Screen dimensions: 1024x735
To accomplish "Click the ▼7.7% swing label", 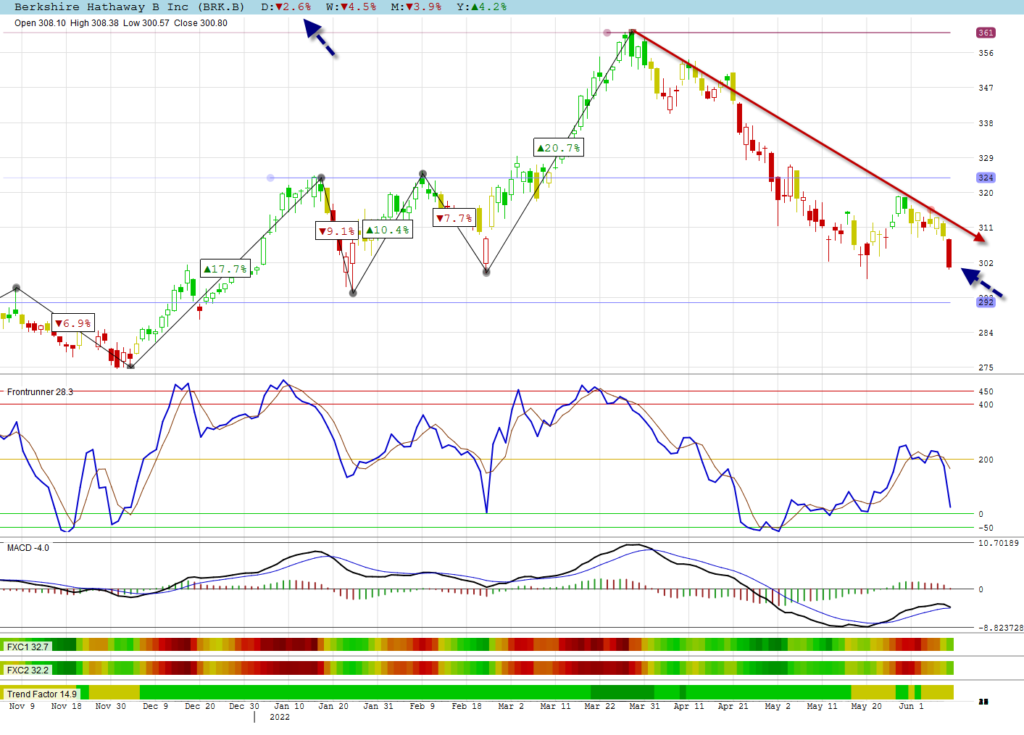I will [x=454, y=218].
